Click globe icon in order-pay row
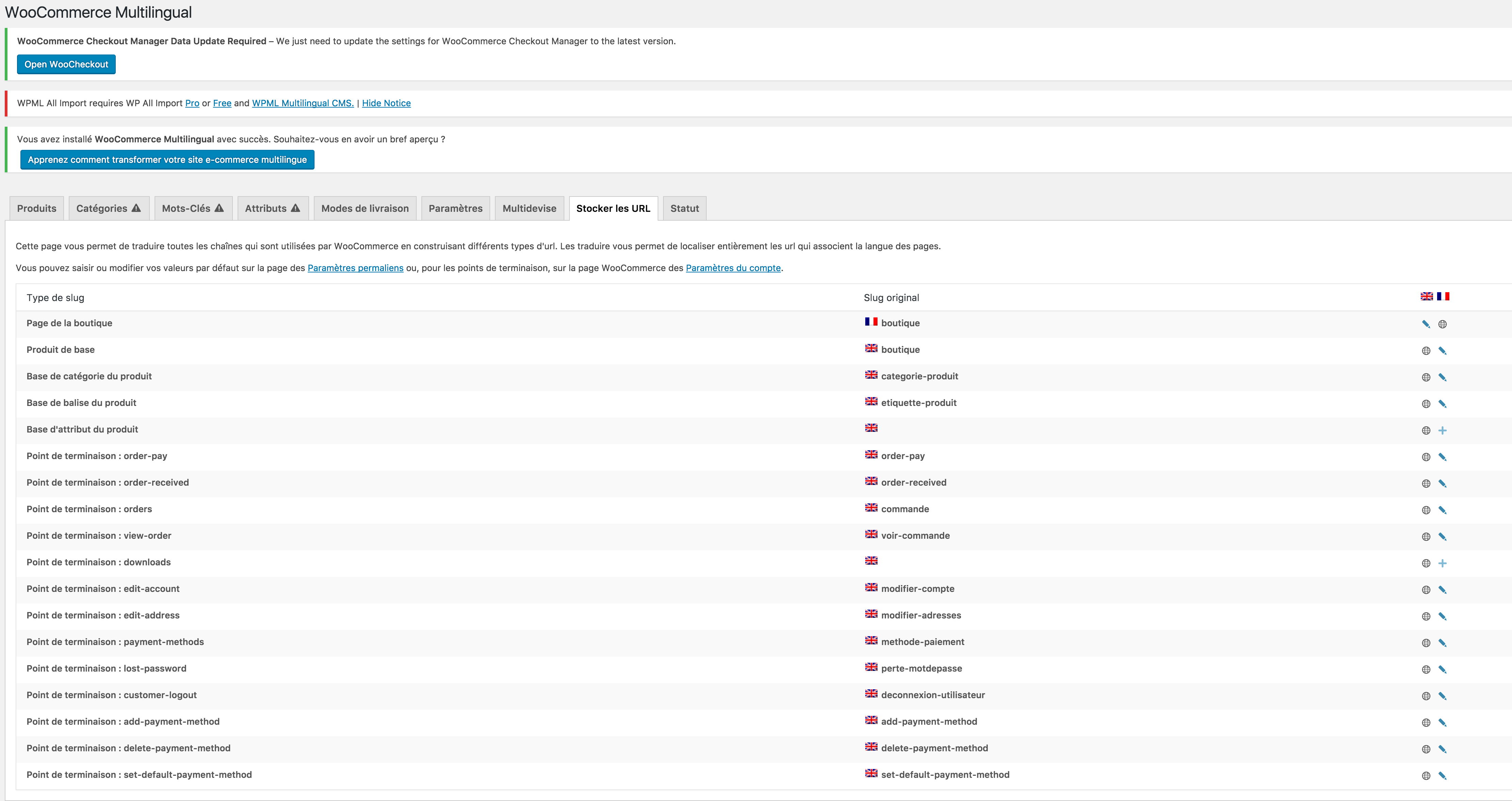Image resolution: width=1512 pixels, height=801 pixels. pyautogui.click(x=1426, y=457)
